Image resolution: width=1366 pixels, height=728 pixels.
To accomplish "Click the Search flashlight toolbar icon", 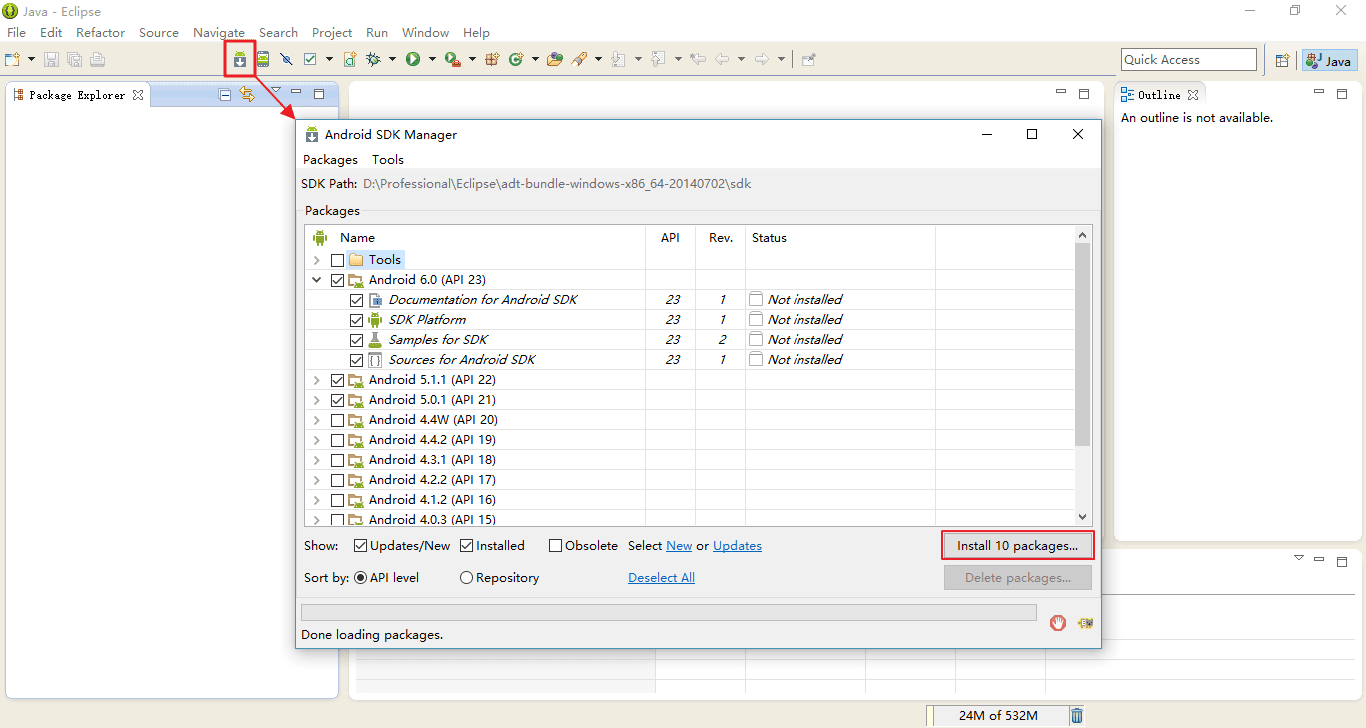I will pyautogui.click(x=578, y=60).
